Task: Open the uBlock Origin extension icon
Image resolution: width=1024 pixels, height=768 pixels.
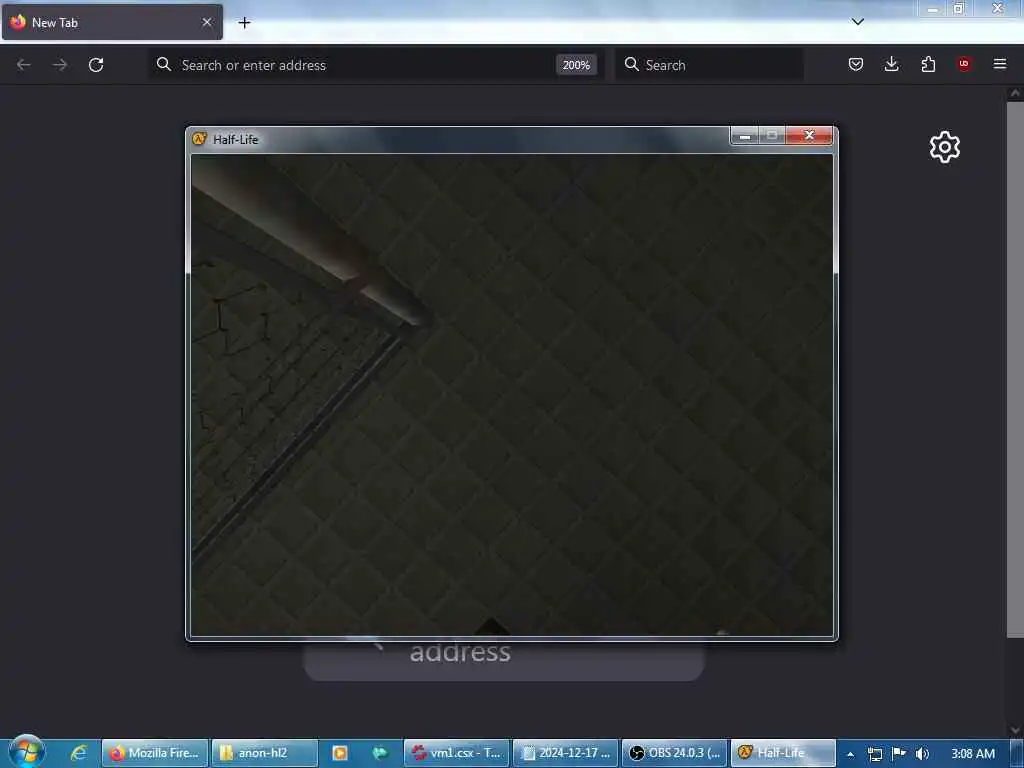Action: click(964, 64)
